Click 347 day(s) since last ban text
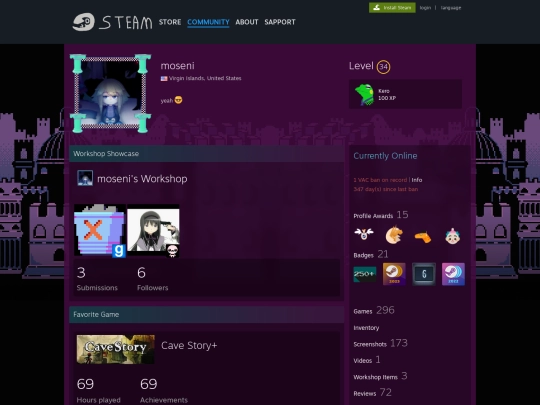 (386, 189)
